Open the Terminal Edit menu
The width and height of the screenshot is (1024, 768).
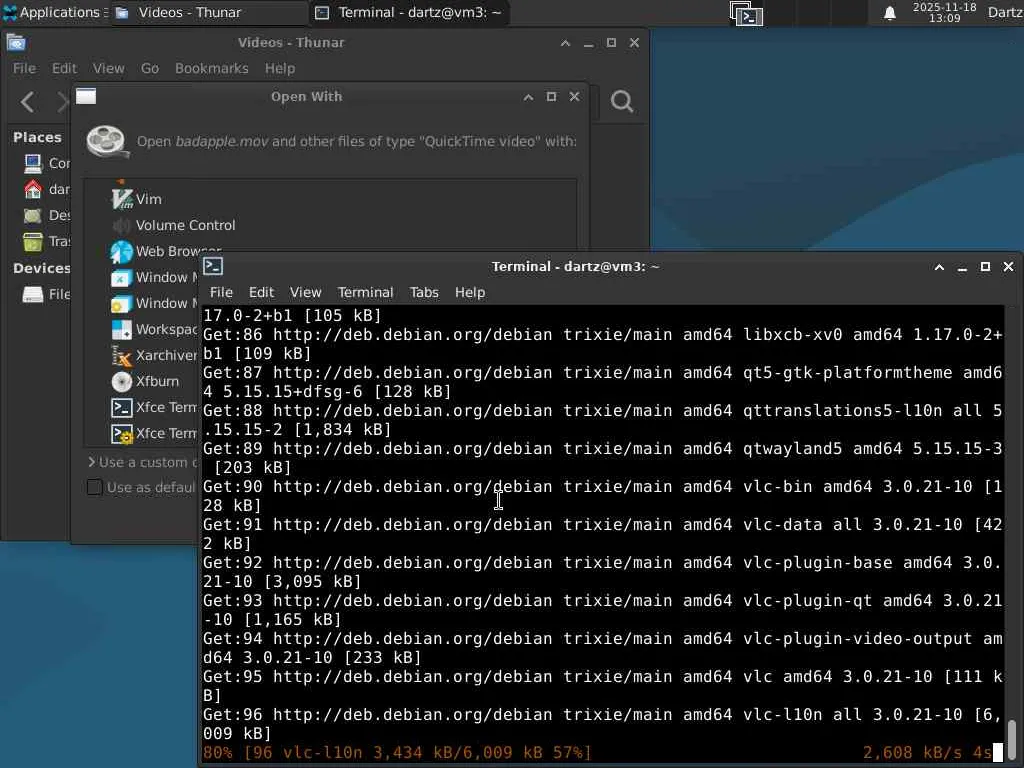coord(261,293)
